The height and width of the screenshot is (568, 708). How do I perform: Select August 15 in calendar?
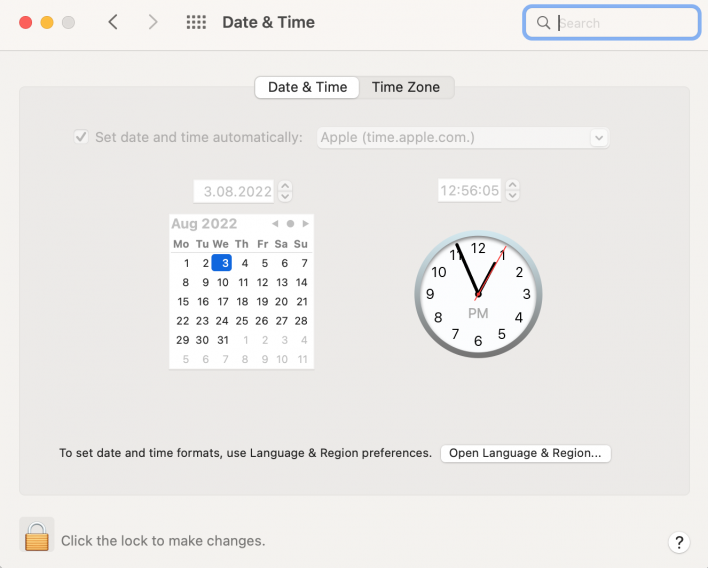pyautogui.click(x=183, y=302)
